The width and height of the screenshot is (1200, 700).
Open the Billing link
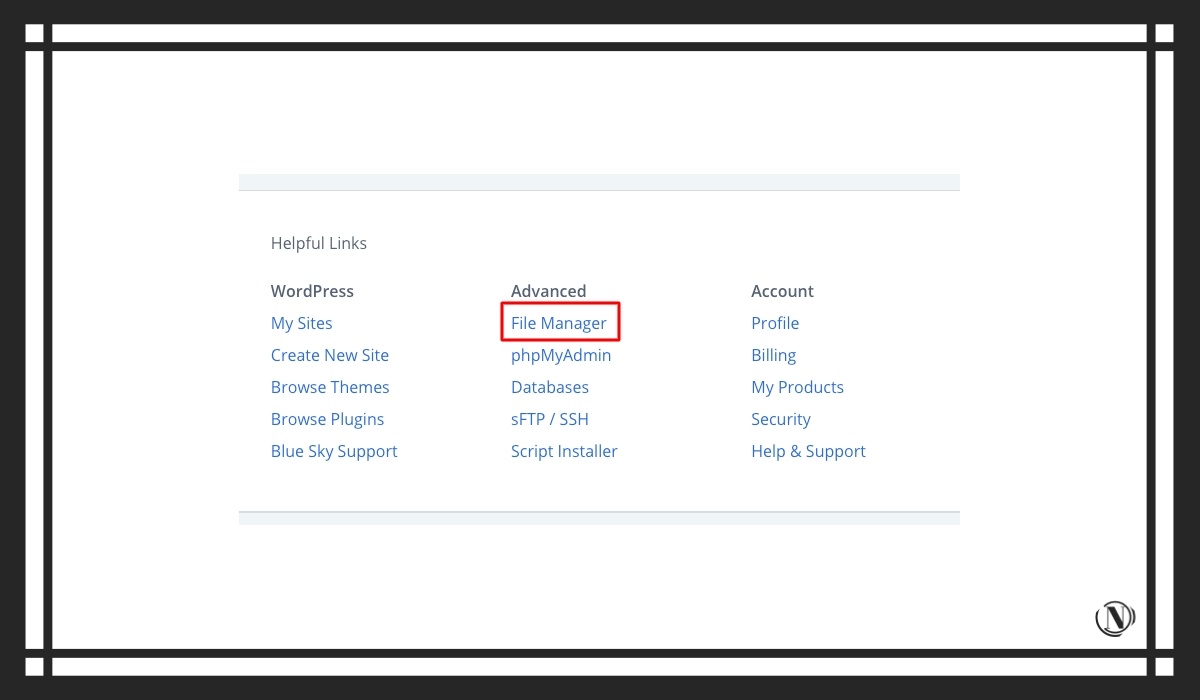pos(774,355)
